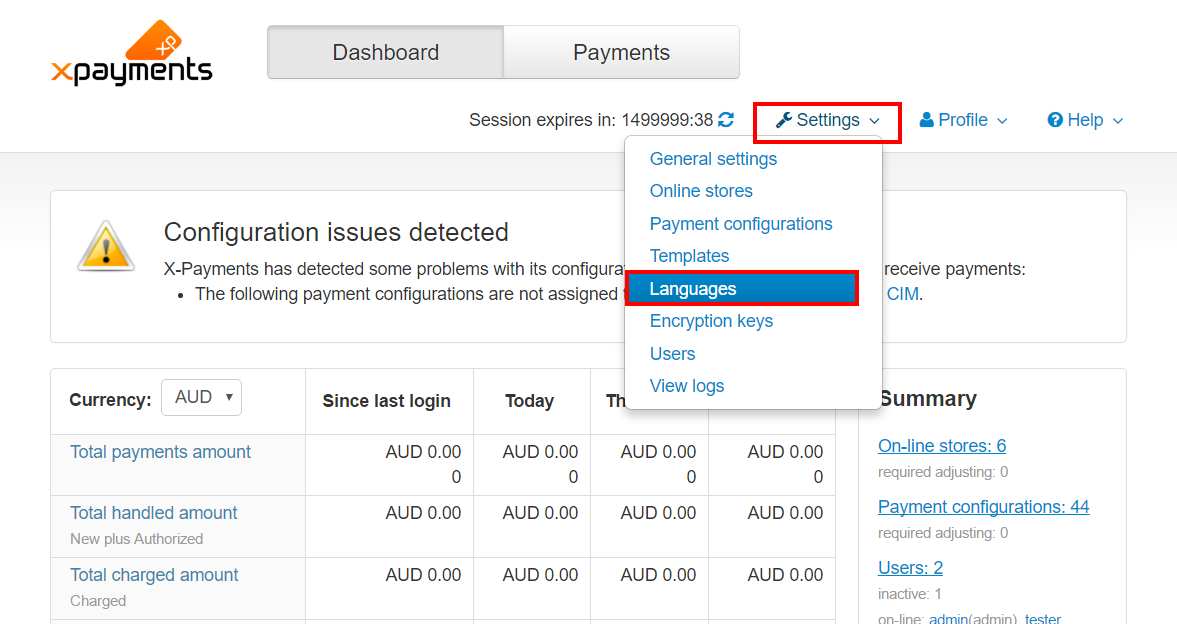Click the Help question mark icon
The height and width of the screenshot is (624, 1177).
pyautogui.click(x=1055, y=120)
